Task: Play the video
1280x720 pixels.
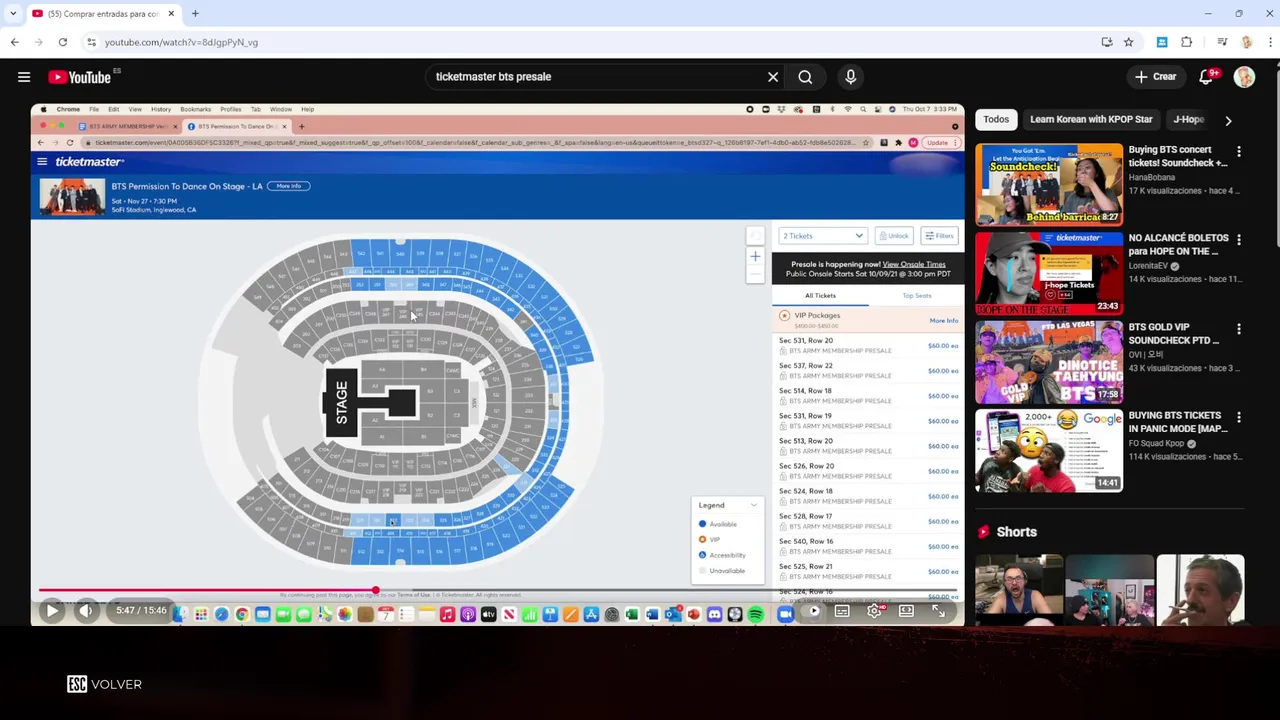Action: (52, 611)
